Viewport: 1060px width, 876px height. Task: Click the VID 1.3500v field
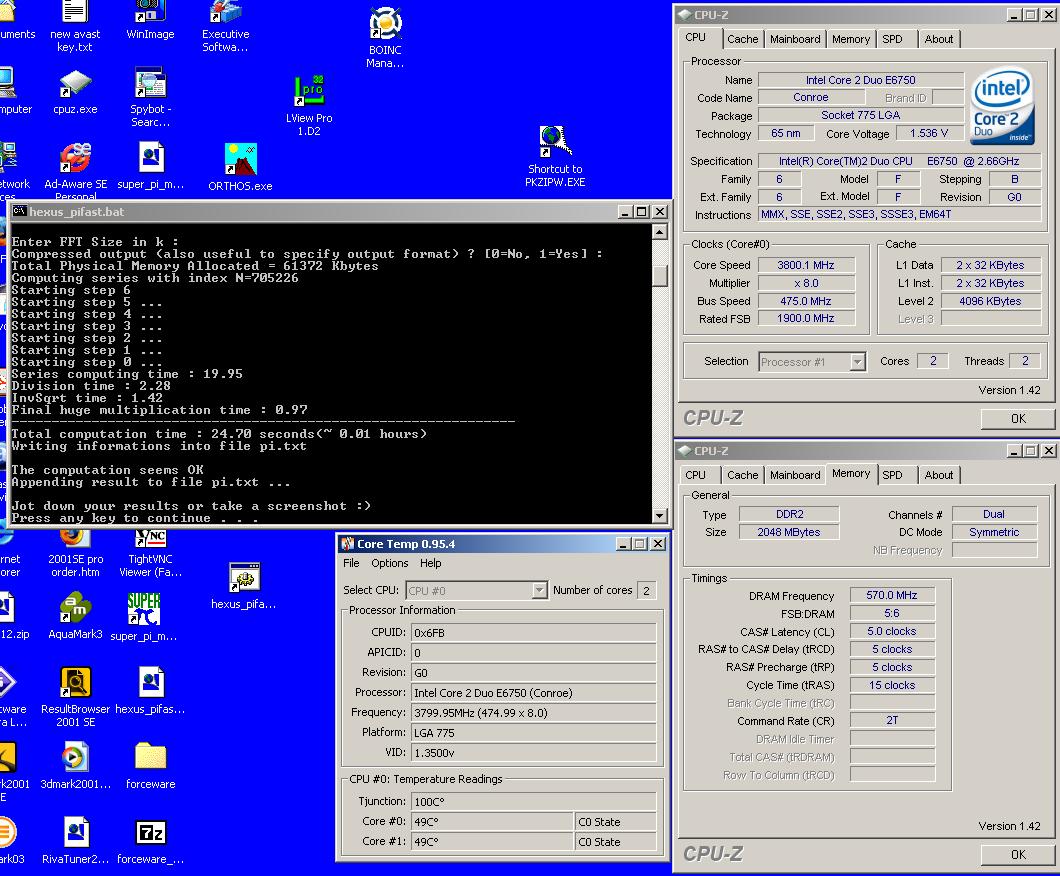[533, 752]
